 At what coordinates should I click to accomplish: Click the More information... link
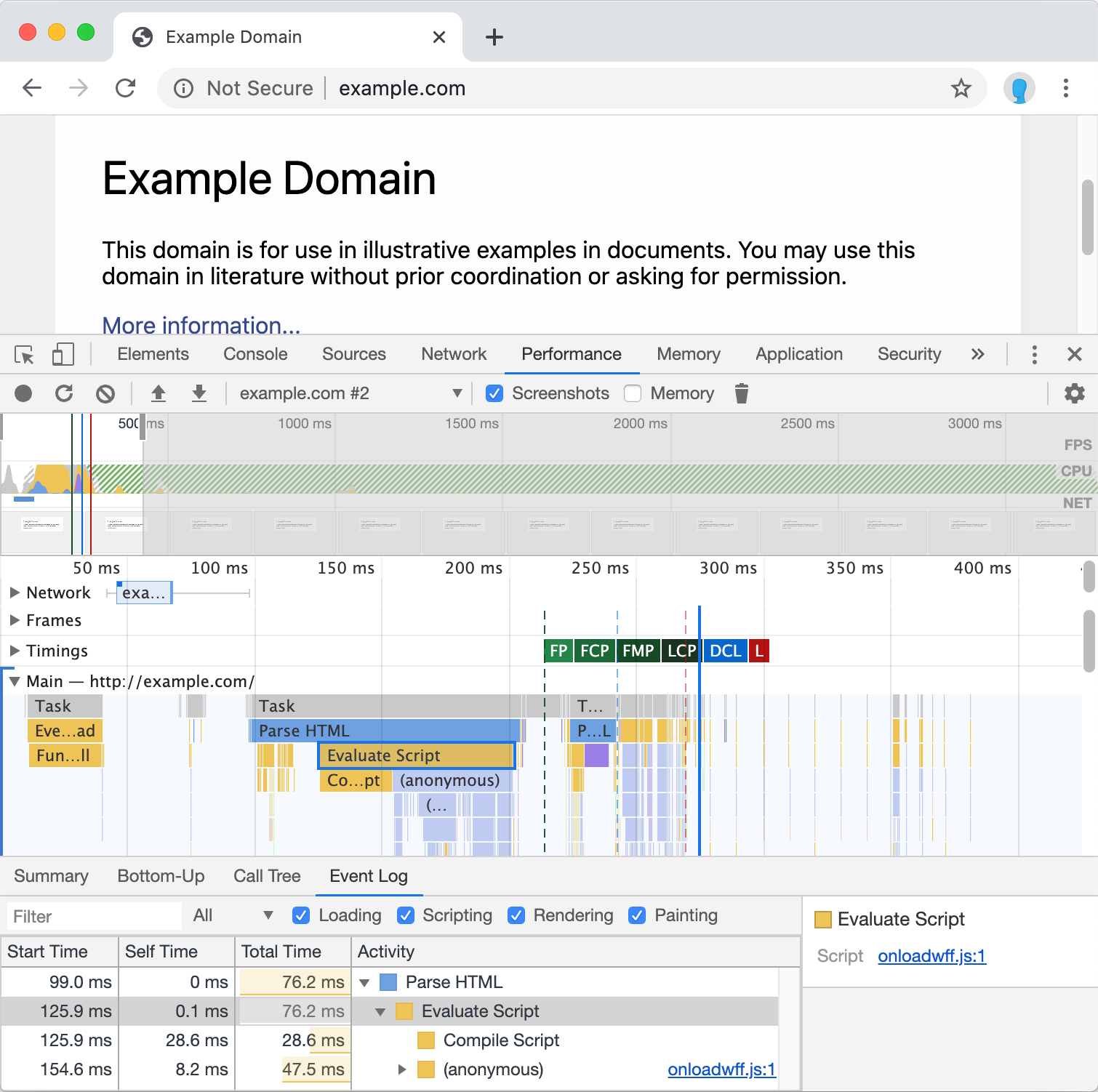201,325
